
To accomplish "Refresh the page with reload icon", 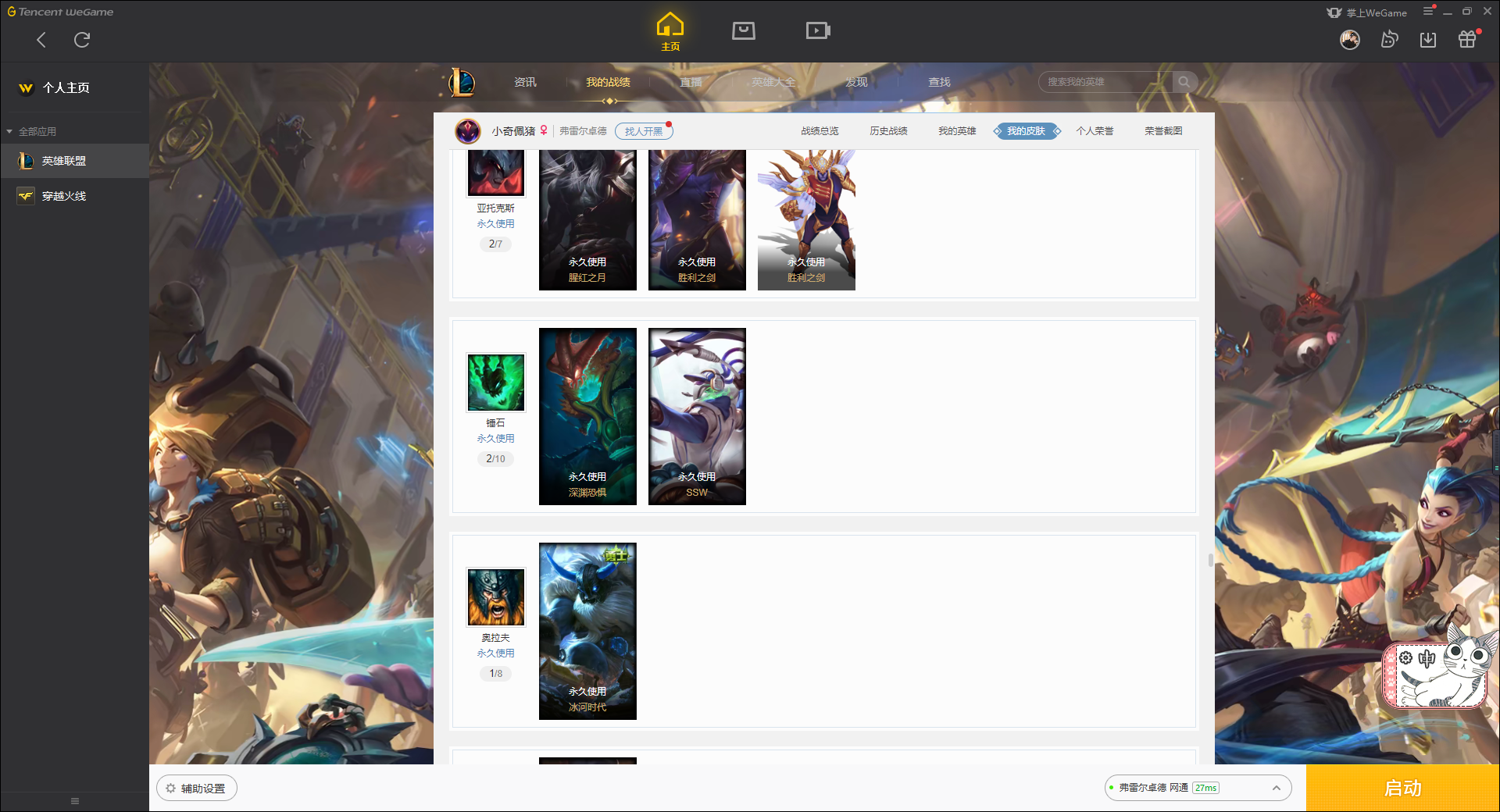I will (82, 40).
